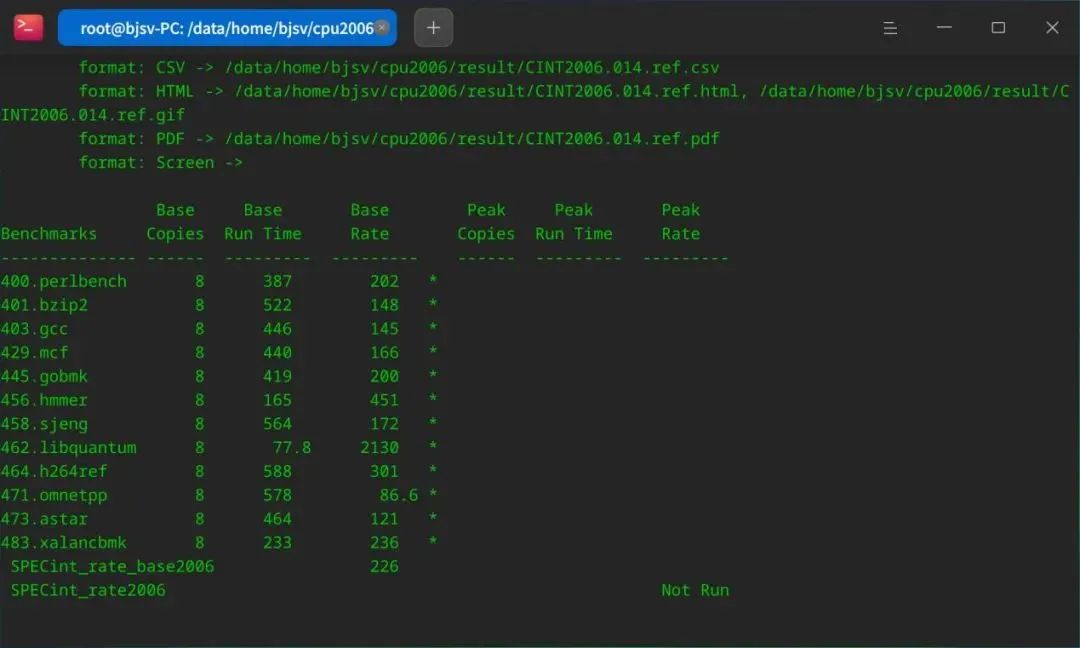This screenshot has height=648, width=1080.
Task: Open a new terminal tab with plus button
Action: pos(433,28)
